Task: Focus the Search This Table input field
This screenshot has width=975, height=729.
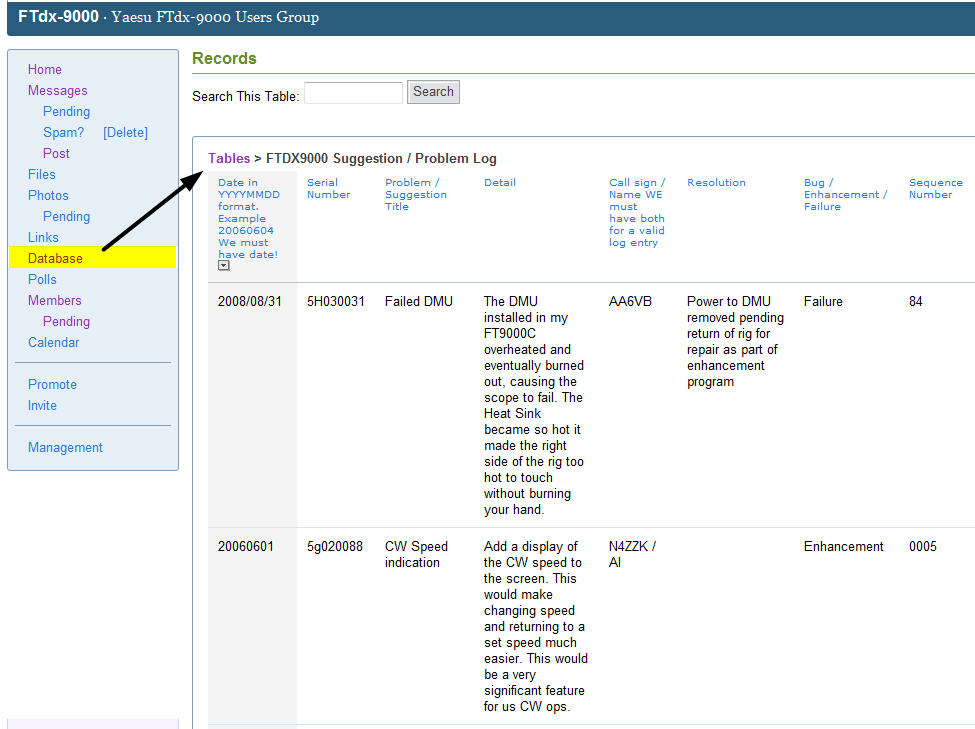Action: [353, 93]
